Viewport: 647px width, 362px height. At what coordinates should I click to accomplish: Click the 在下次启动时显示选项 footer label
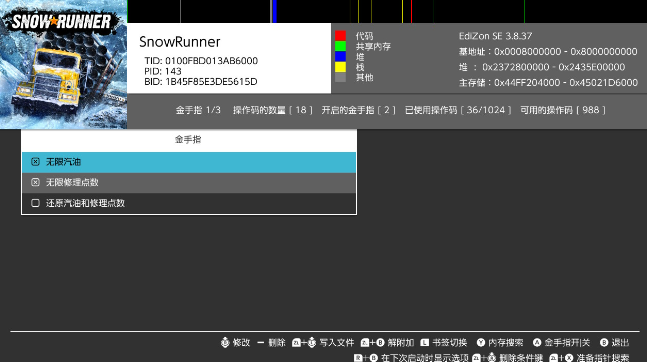[425, 357]
